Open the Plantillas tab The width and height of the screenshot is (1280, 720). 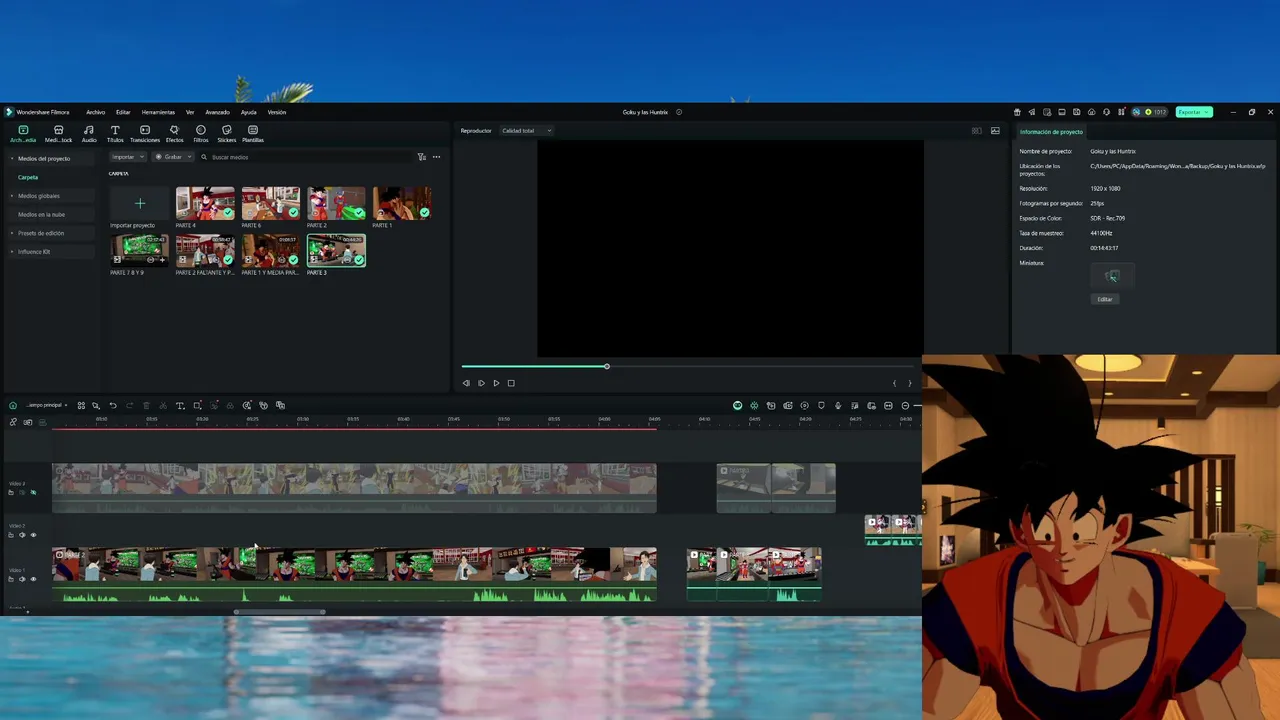tap(253, 134)
